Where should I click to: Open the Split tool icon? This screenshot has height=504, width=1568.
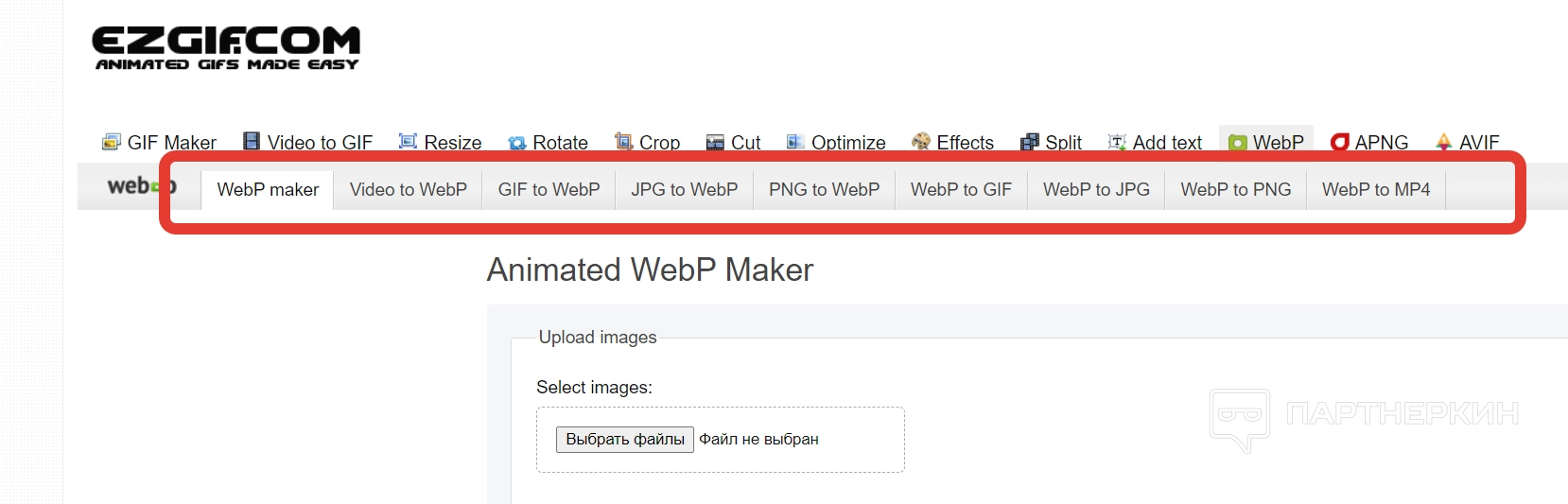click(1030, 142)
